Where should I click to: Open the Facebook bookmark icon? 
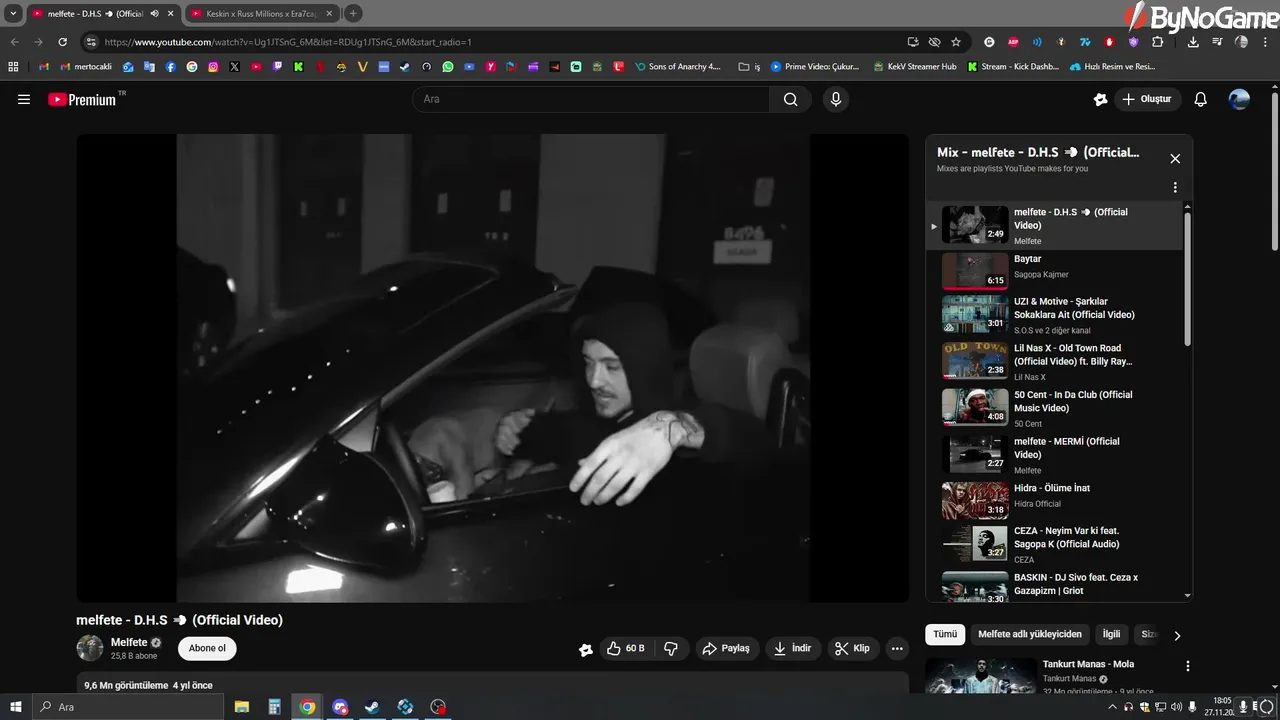tap(171, 67)
